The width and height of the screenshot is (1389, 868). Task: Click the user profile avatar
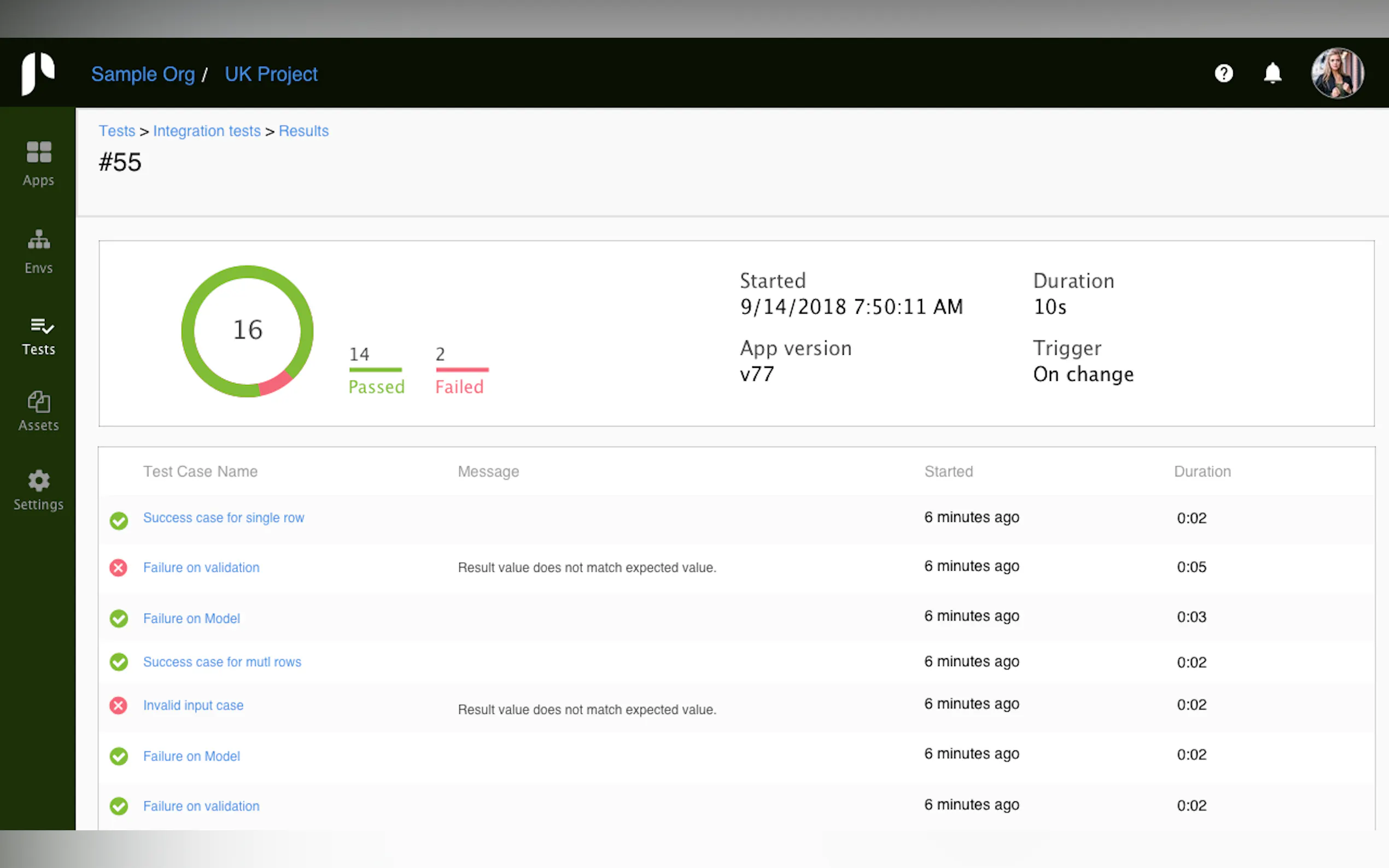point(1337,73)
